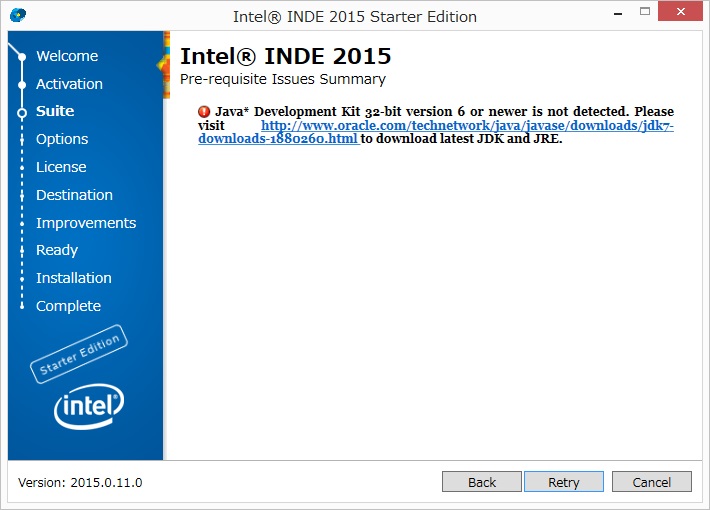Select the Welcome step in sidebar
The width and height of the screenshot is (710, 510).
(67, 56)
